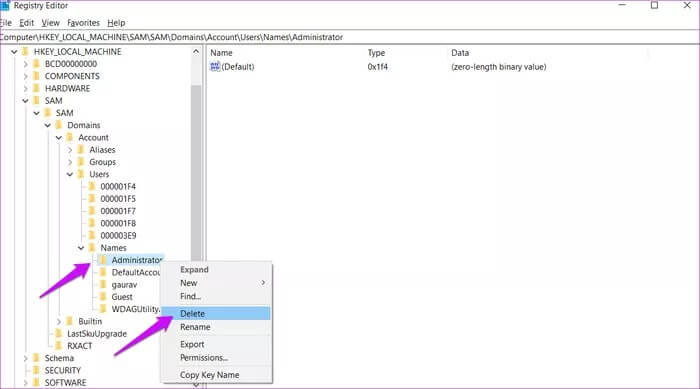Open the New submenu in context menu
700x389 pixels.
[216, 283]
